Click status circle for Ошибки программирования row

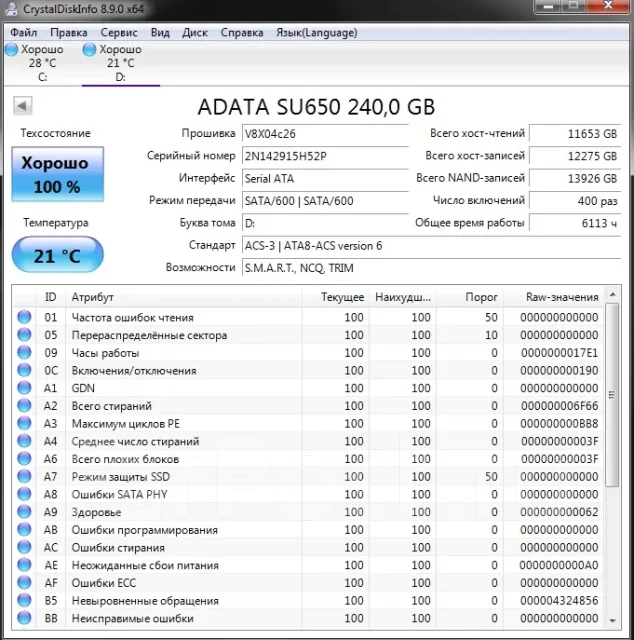(24, 529)
